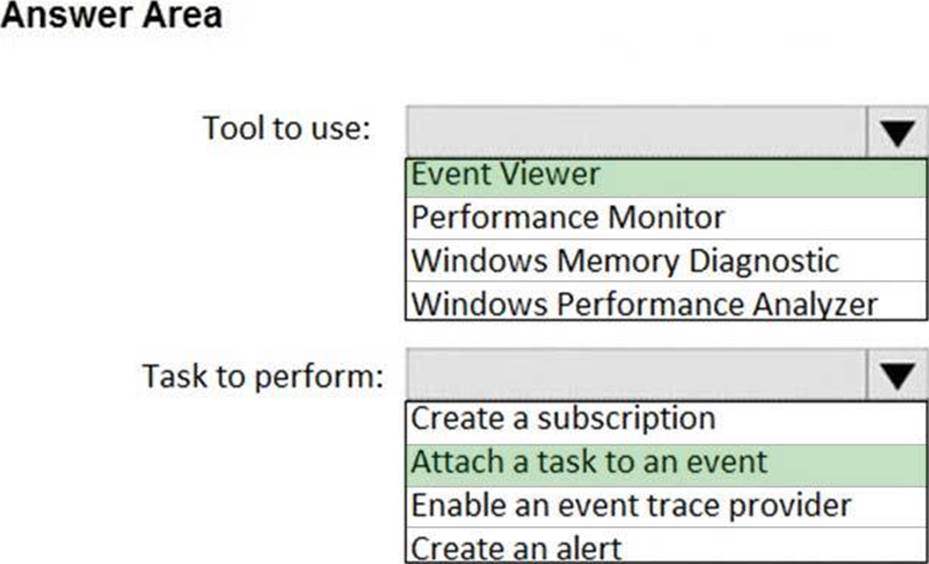Expand the Task to perform dropdown arrow

pos(898,375)
